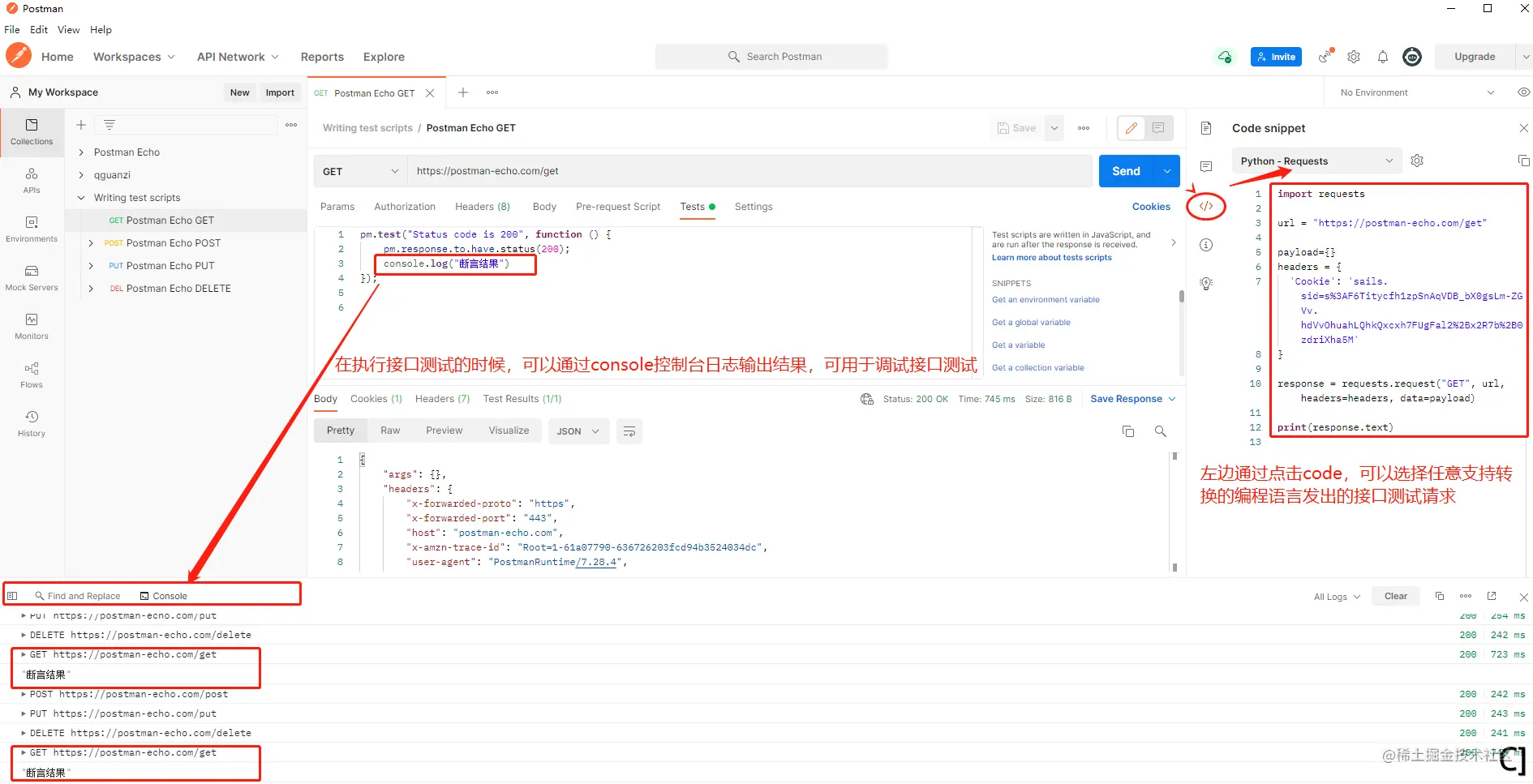Select the Postman Echo DELETE request
The height and width of the screenshot is (784, 1533).
178,289
